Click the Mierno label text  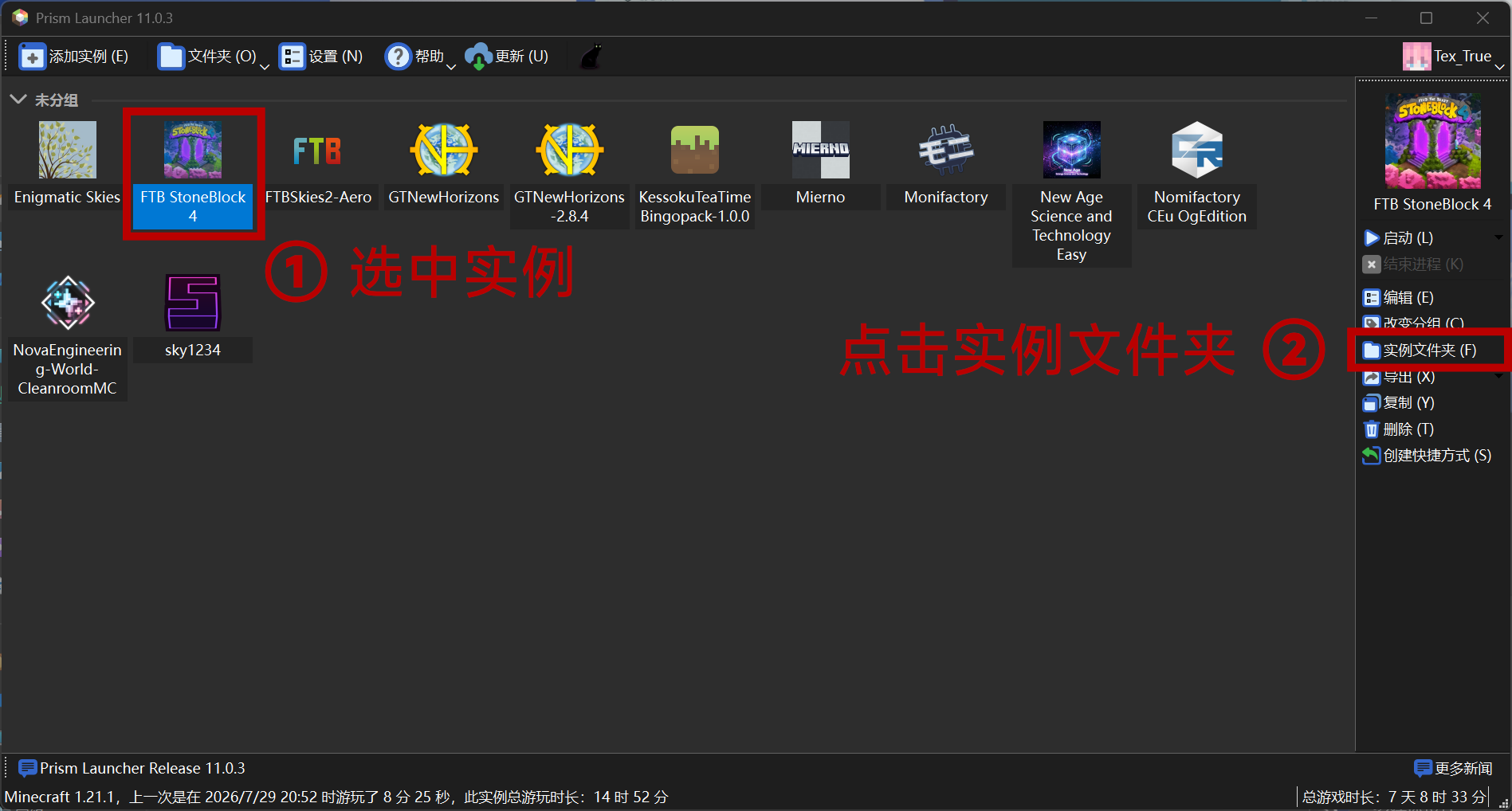click(x=820, y=198)
